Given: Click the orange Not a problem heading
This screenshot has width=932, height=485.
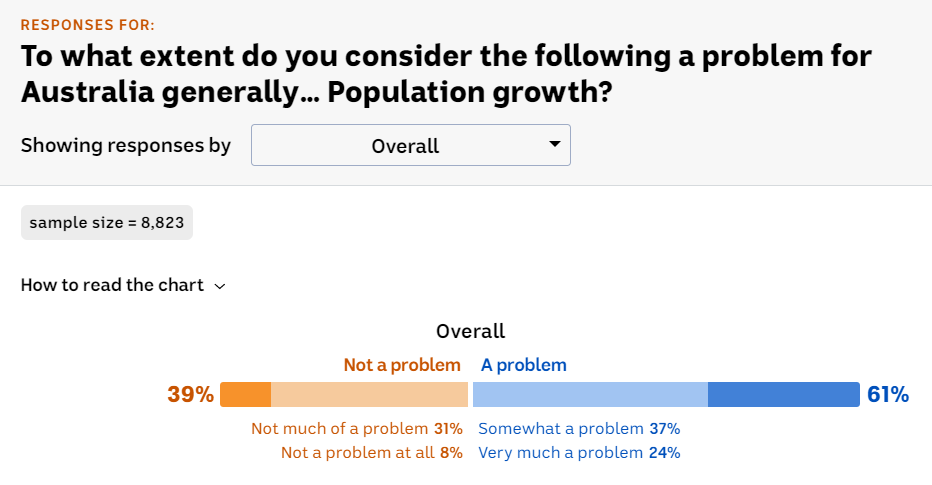Looking at the screenshot, I should point(402,365).
